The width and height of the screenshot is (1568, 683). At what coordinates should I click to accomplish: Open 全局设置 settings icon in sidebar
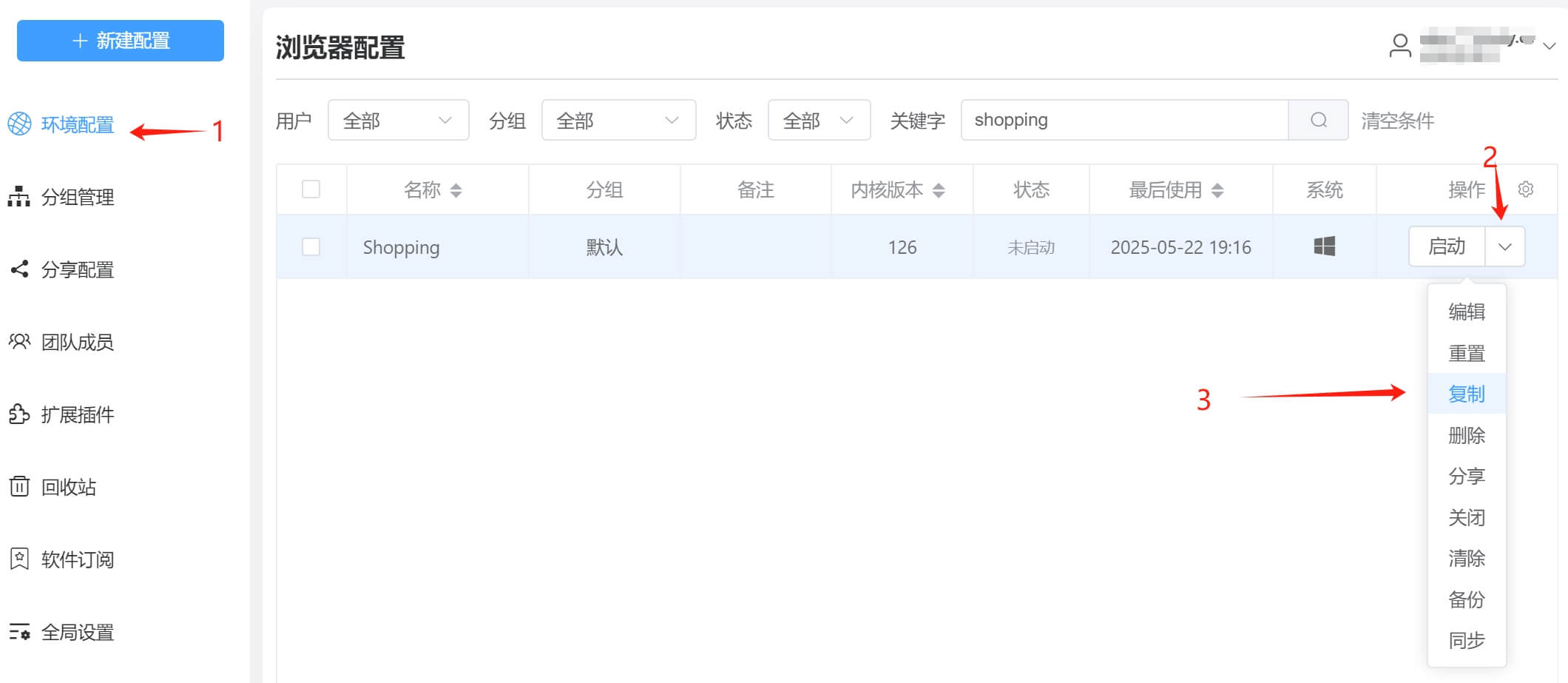(x=19, y=632)
